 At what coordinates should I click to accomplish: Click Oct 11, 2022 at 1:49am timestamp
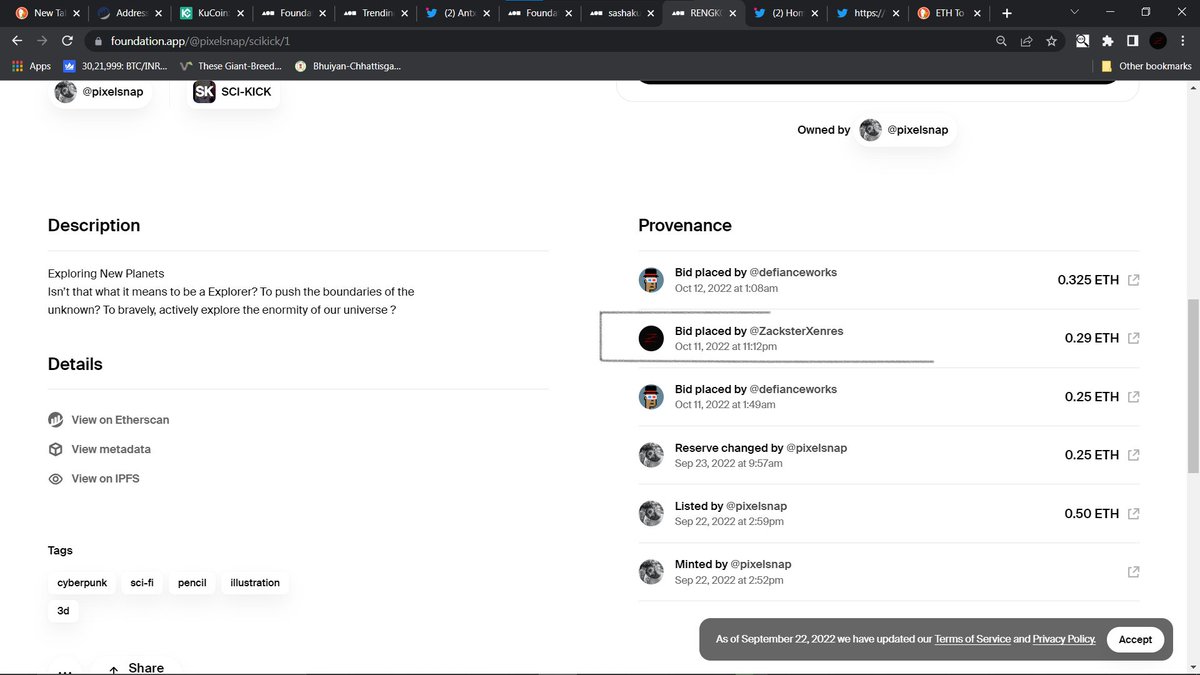click(726, 404)
